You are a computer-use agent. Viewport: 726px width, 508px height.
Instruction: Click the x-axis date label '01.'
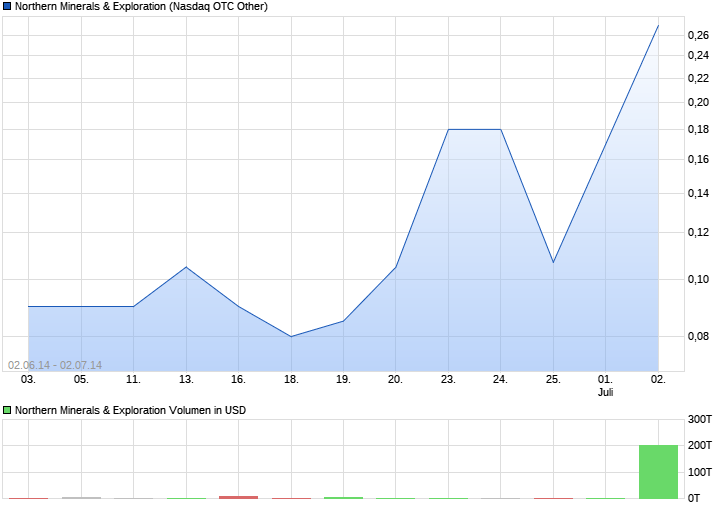(x=605, y=380)
